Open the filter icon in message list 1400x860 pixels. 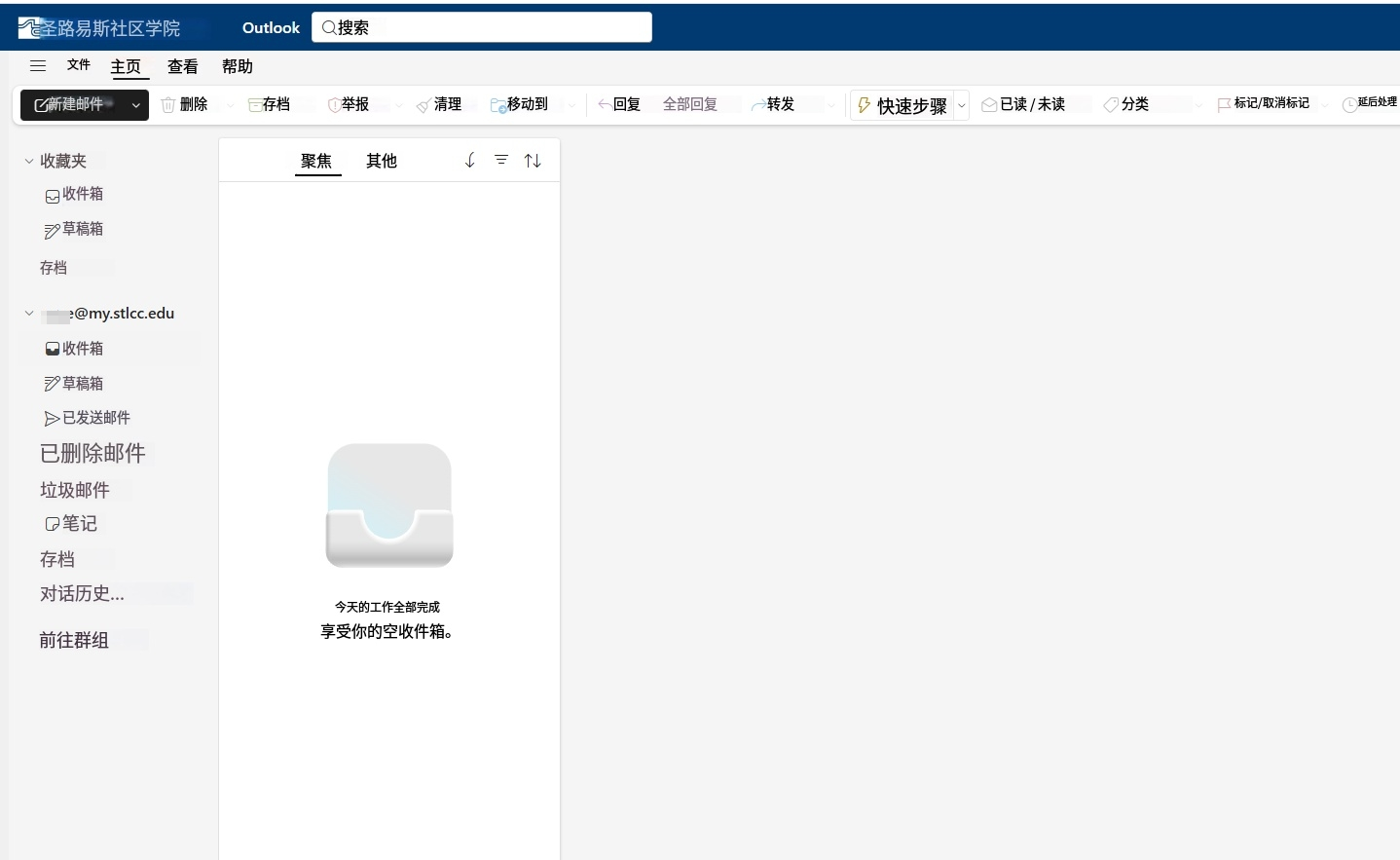(501, 161)
